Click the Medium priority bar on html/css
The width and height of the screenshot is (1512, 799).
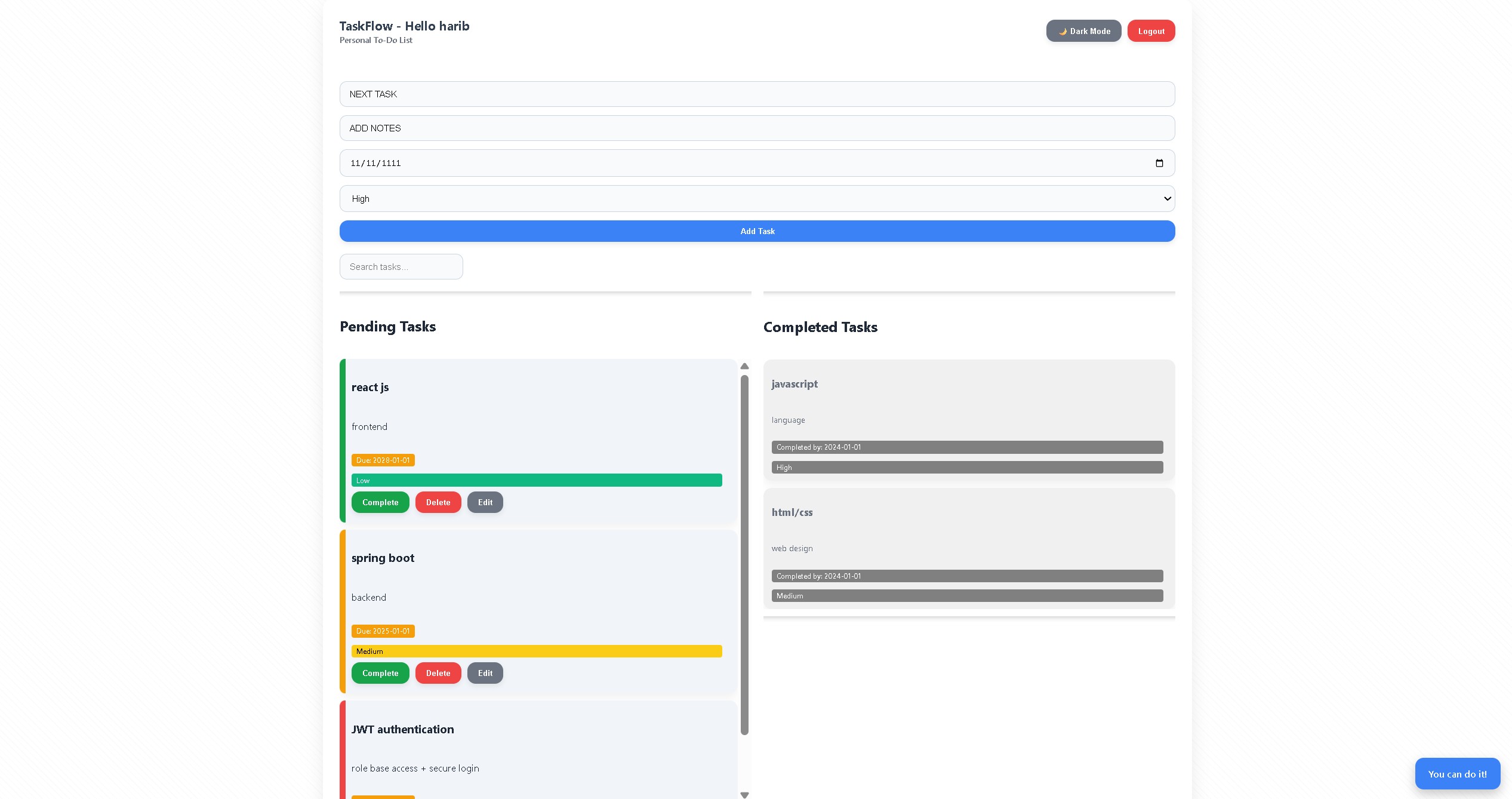(x=967, y=596)
